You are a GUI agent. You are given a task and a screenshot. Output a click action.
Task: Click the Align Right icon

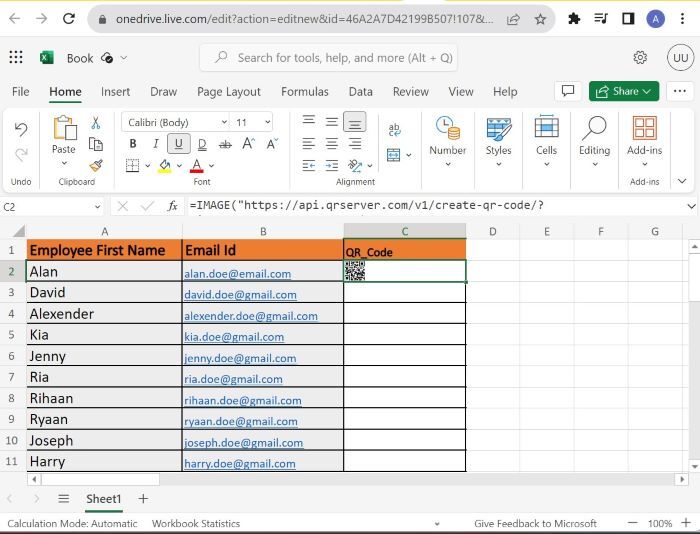pyautogui.click(x=355, y=144)
